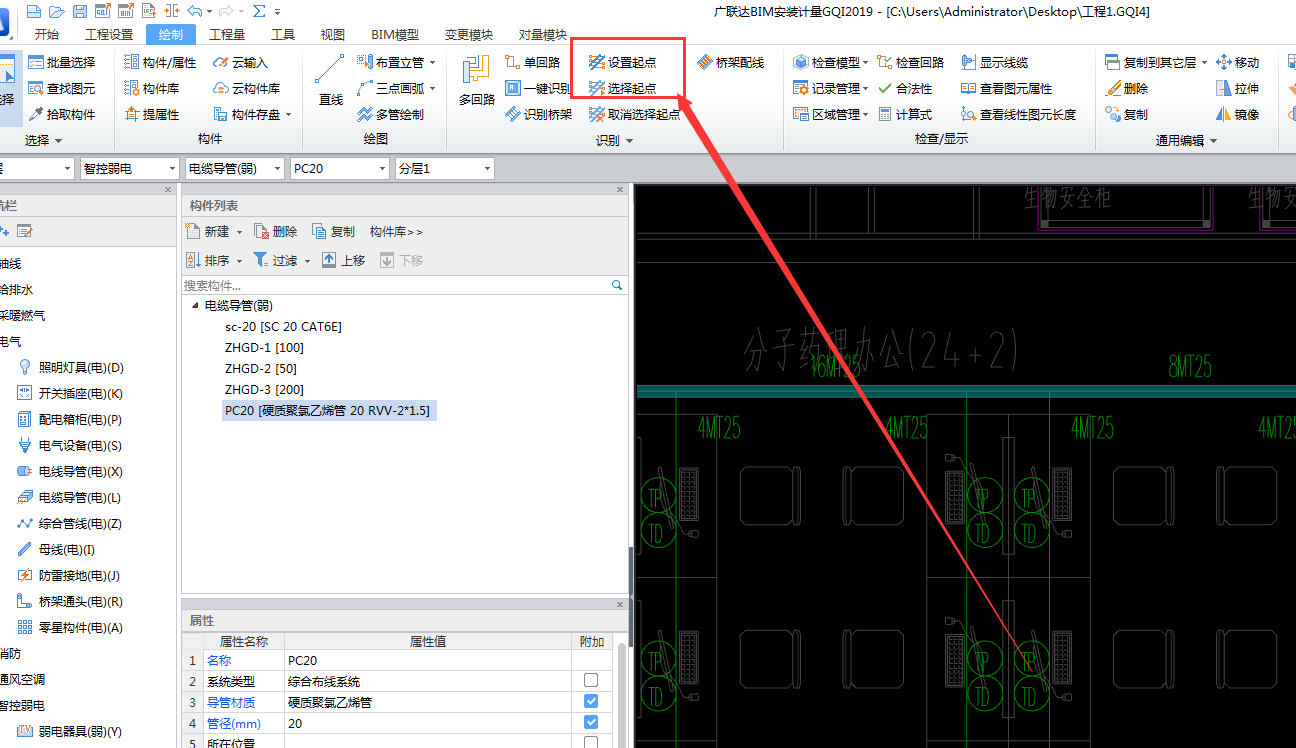Expand the 构件存盘 dropdown
1296x748 pixels.
288,114
